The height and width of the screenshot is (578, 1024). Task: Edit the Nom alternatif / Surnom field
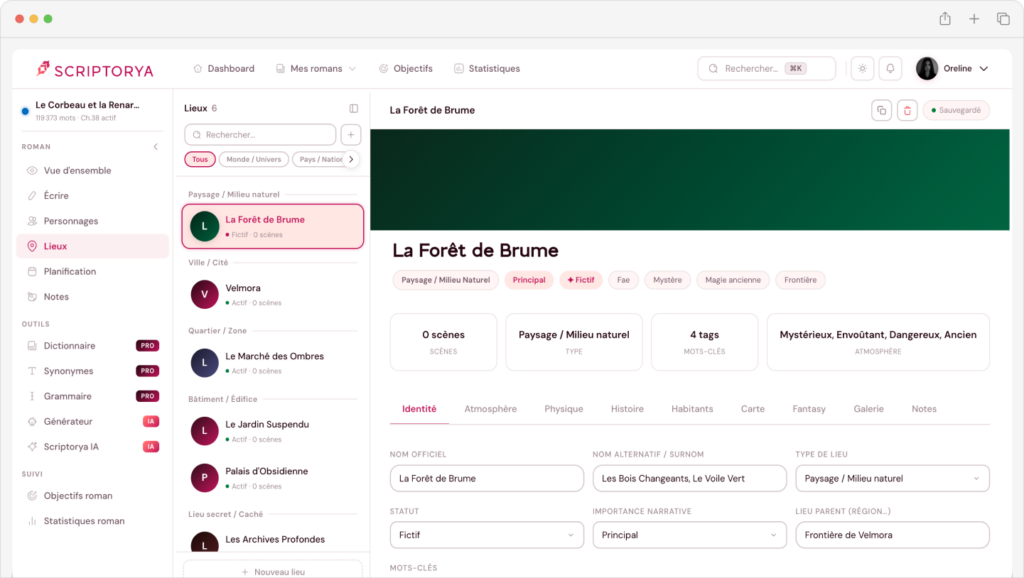coord(690,478)
